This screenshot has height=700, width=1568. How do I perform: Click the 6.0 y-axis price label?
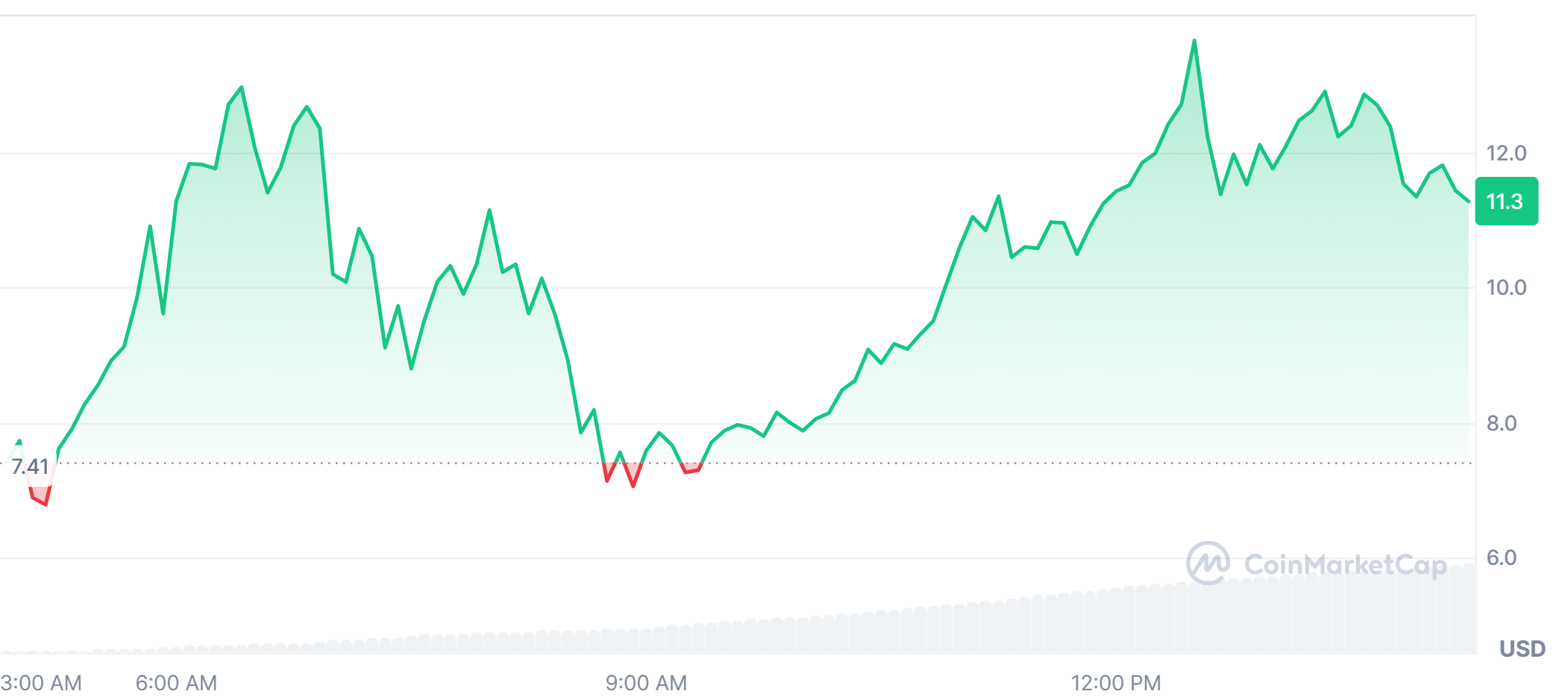1501,558
